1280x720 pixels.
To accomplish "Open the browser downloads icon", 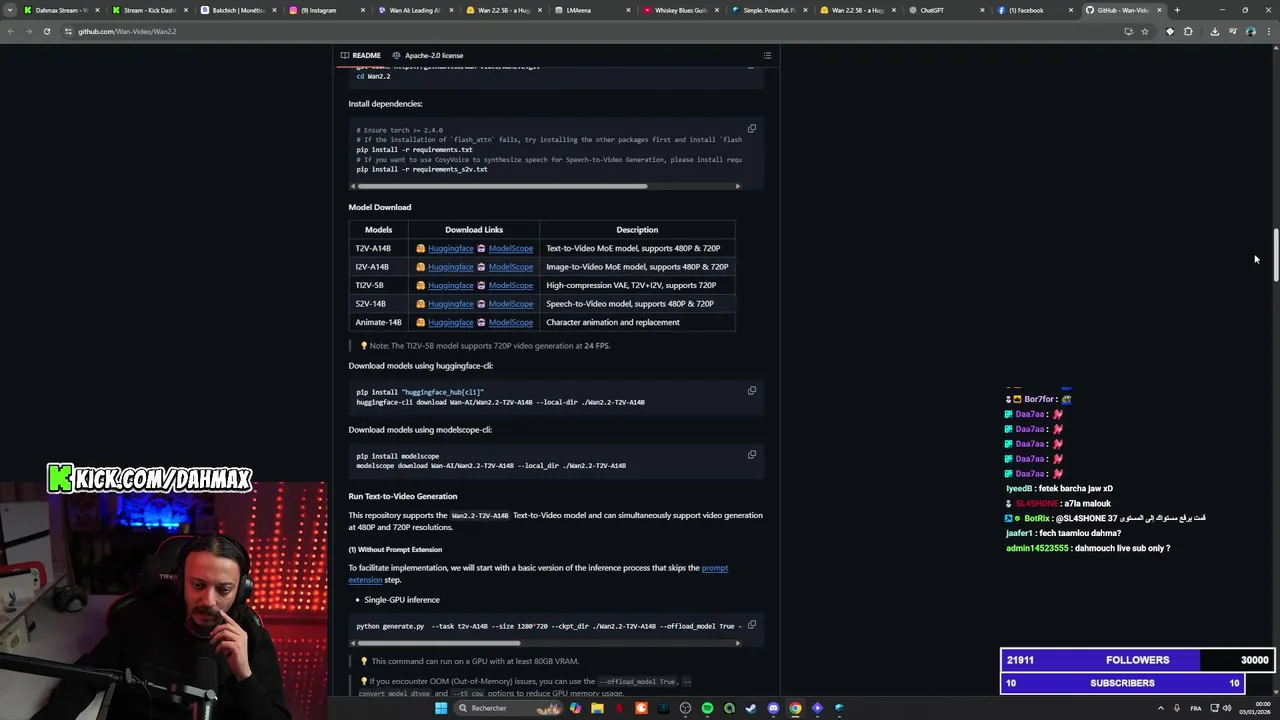I will 1214,31.
